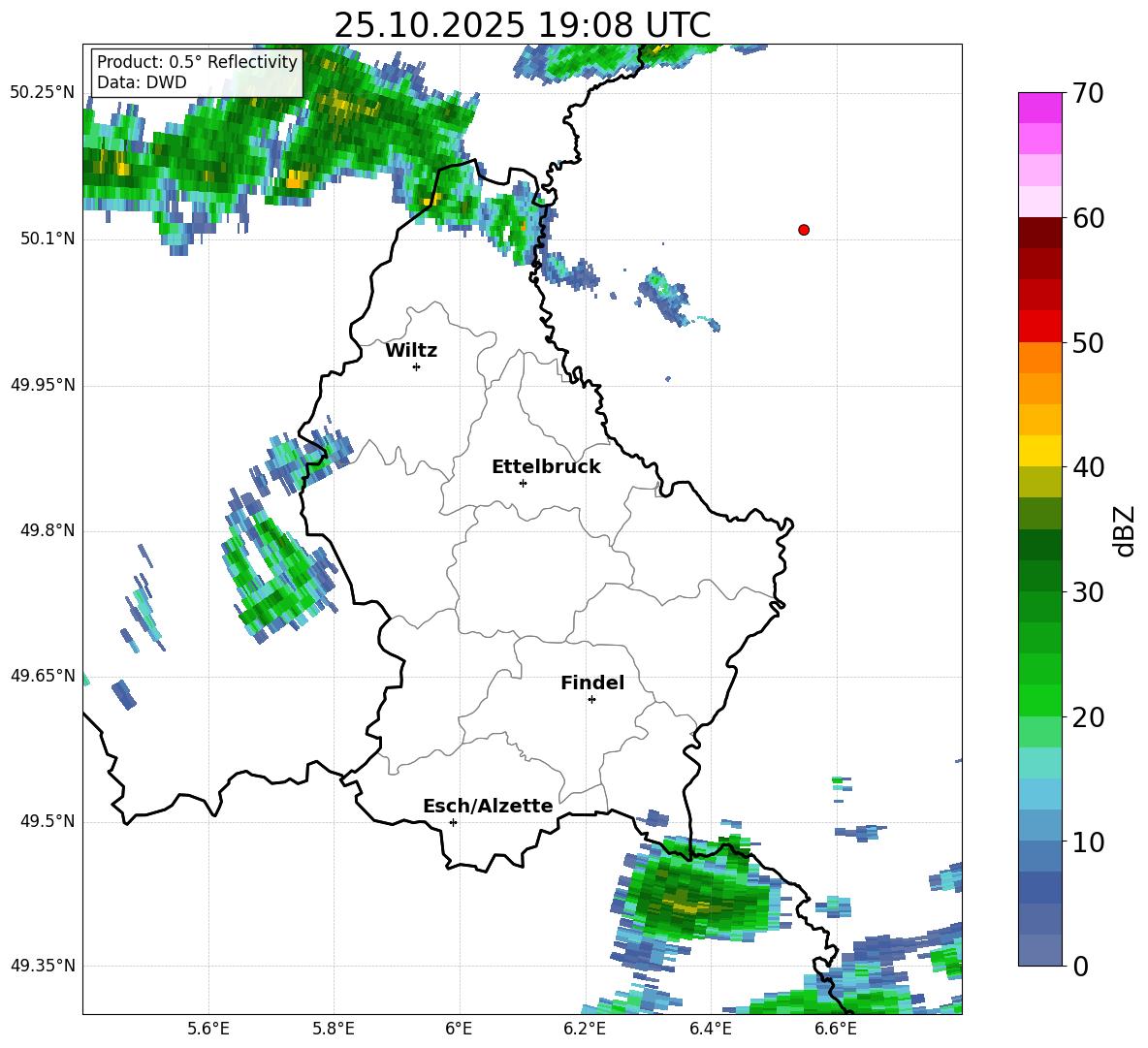Click the 20 tick label on colorbar
The image size is (1148, 1048).
[x=1088, y=717]
